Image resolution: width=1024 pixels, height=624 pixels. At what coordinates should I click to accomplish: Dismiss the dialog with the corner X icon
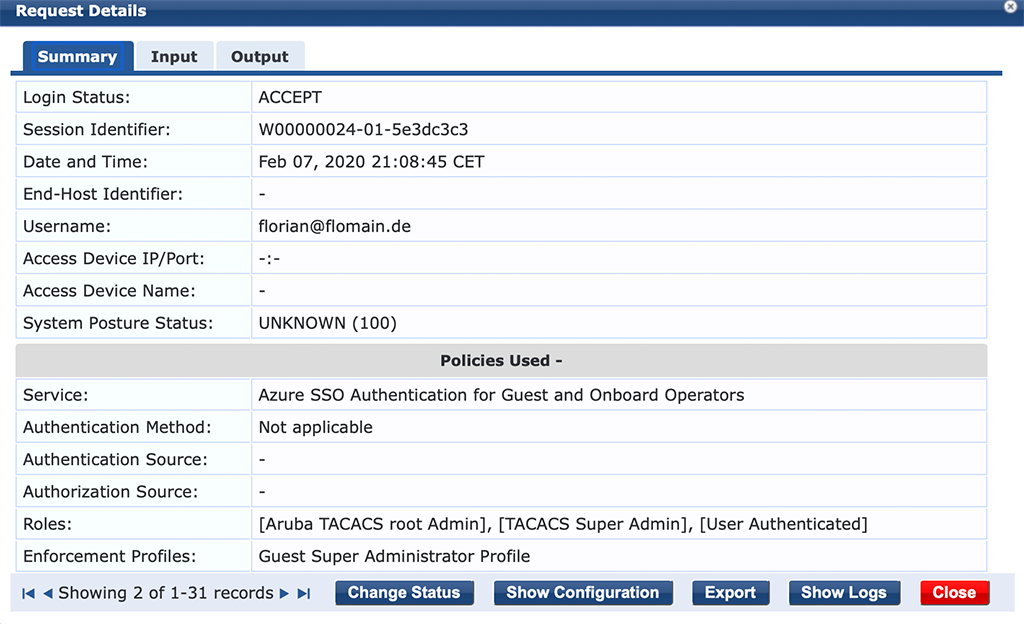(x=1010, y=7)
